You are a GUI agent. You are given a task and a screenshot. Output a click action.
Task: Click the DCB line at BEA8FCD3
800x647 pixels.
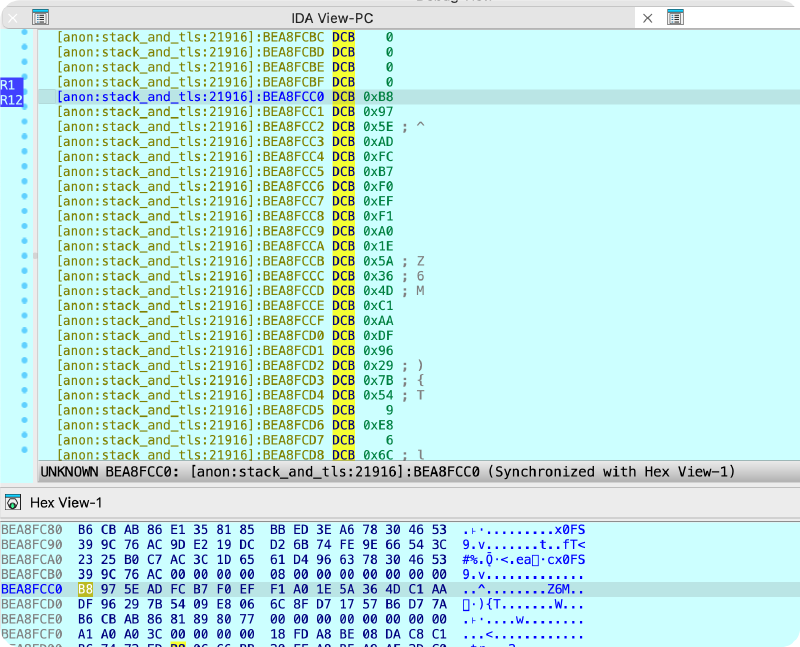tap(344, 380)
